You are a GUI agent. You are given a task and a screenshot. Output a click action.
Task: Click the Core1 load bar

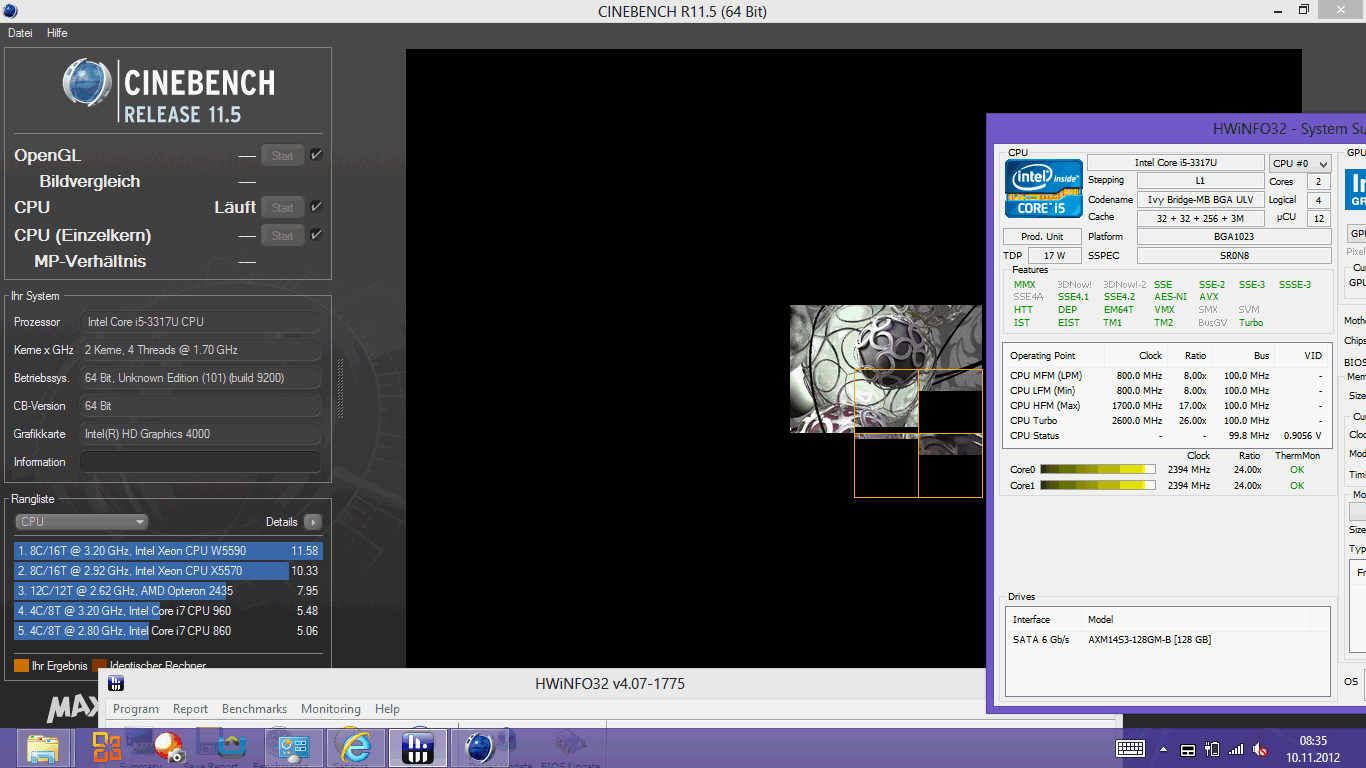pyautogui.click(x=1098, y=486)
